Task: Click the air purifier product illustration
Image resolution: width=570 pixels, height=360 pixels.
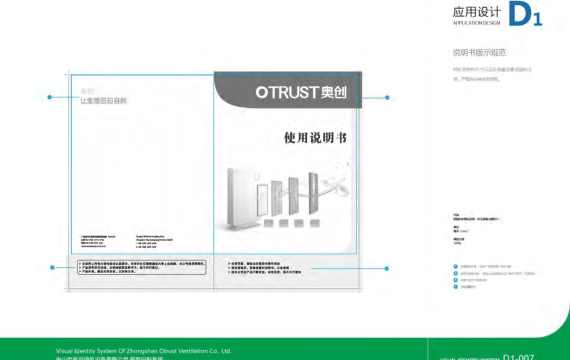Action: tap(285, 198)
